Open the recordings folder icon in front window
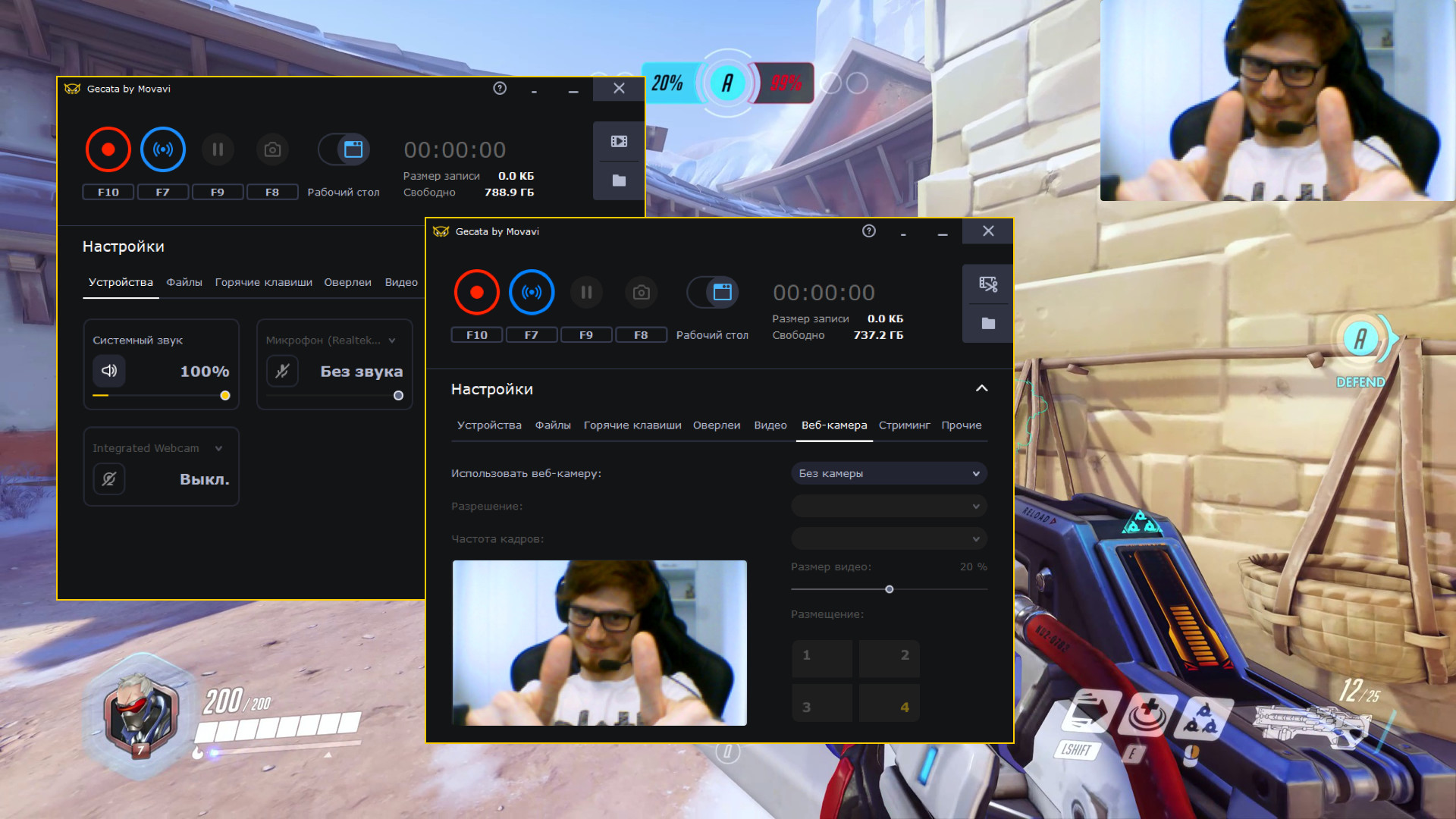Viewport: 1456px width, 819px height. [x=988, y=324]
